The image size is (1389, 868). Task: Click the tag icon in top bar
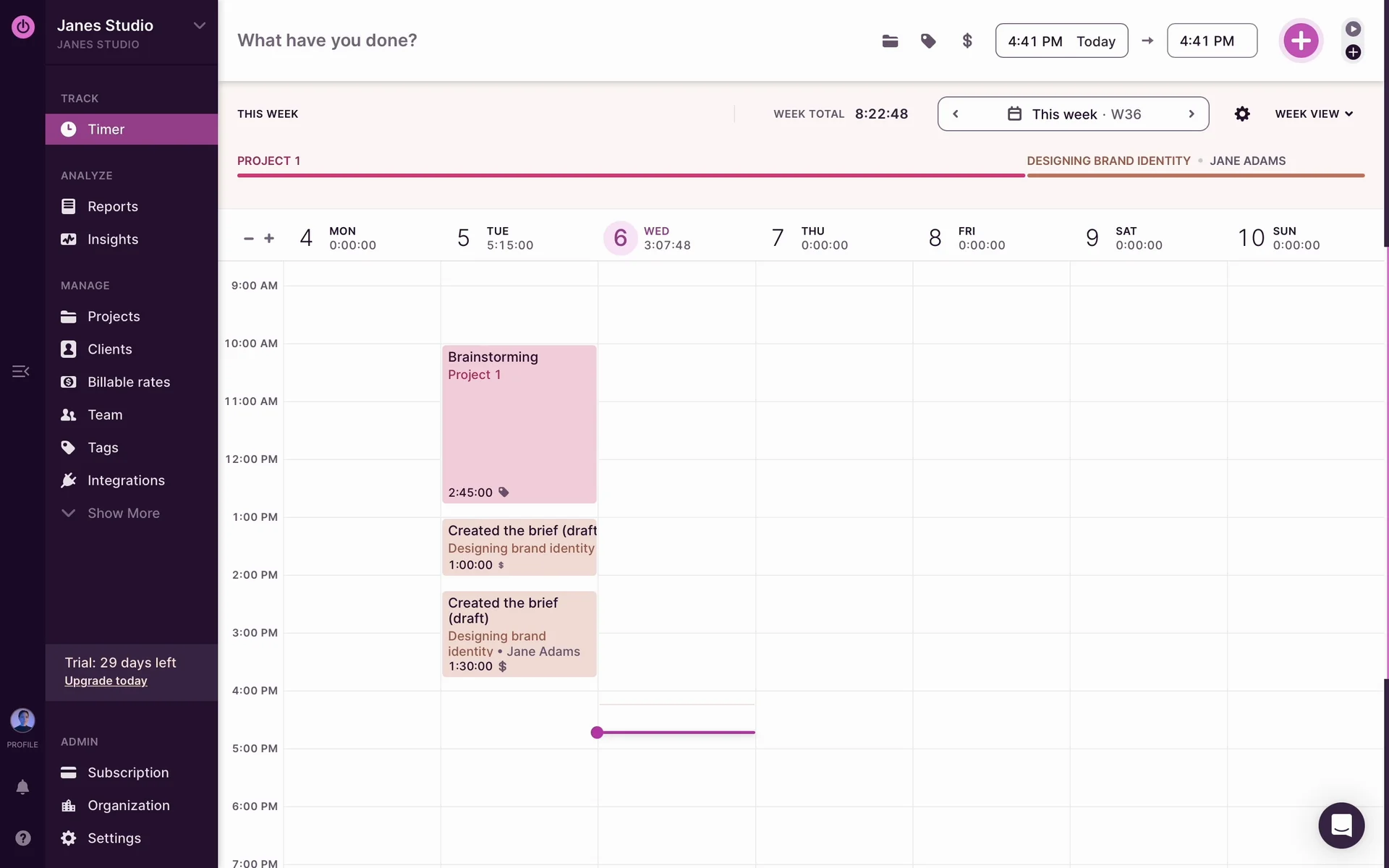[928, 41]
